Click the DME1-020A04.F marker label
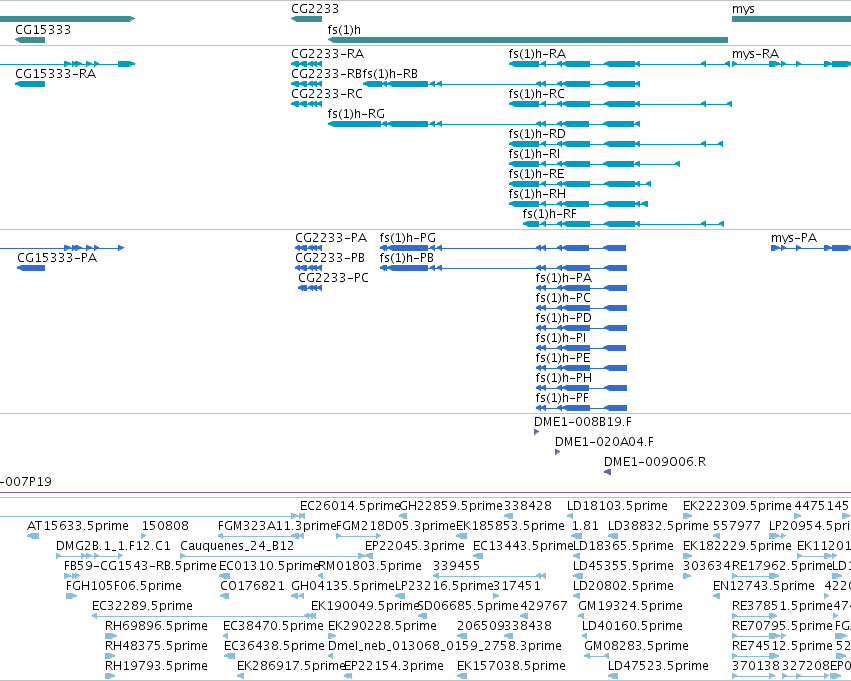The width and height of the screenshot is (851, 681). point(605,442)
